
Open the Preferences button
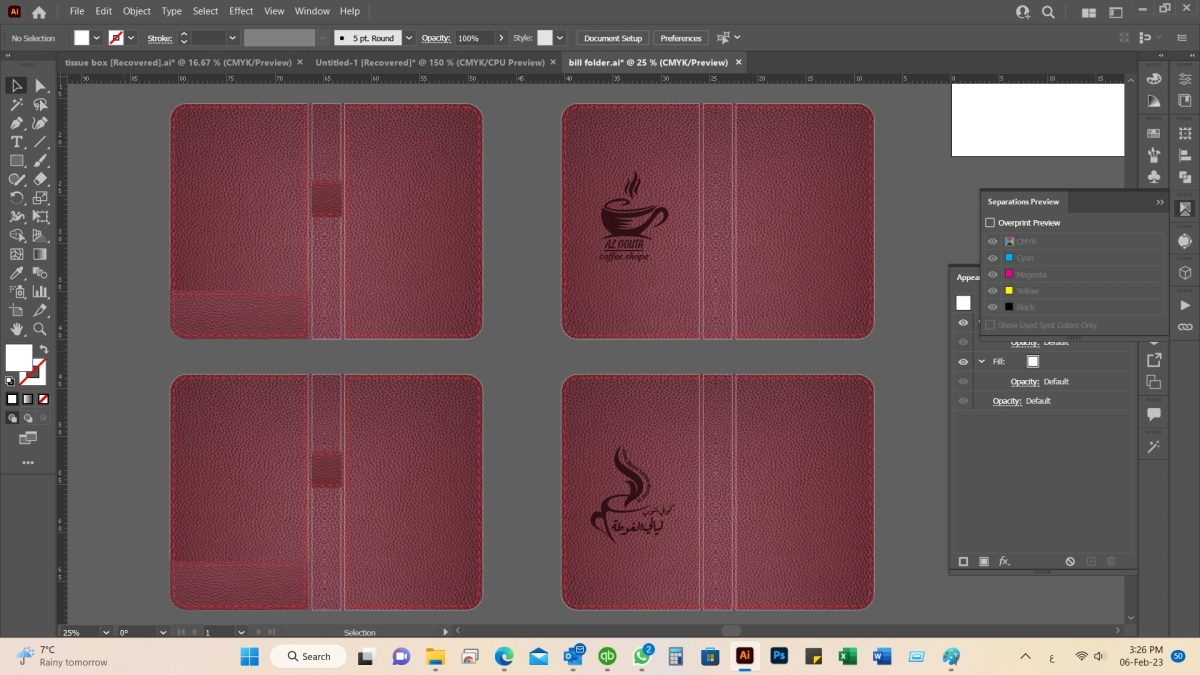coord(680,38)
